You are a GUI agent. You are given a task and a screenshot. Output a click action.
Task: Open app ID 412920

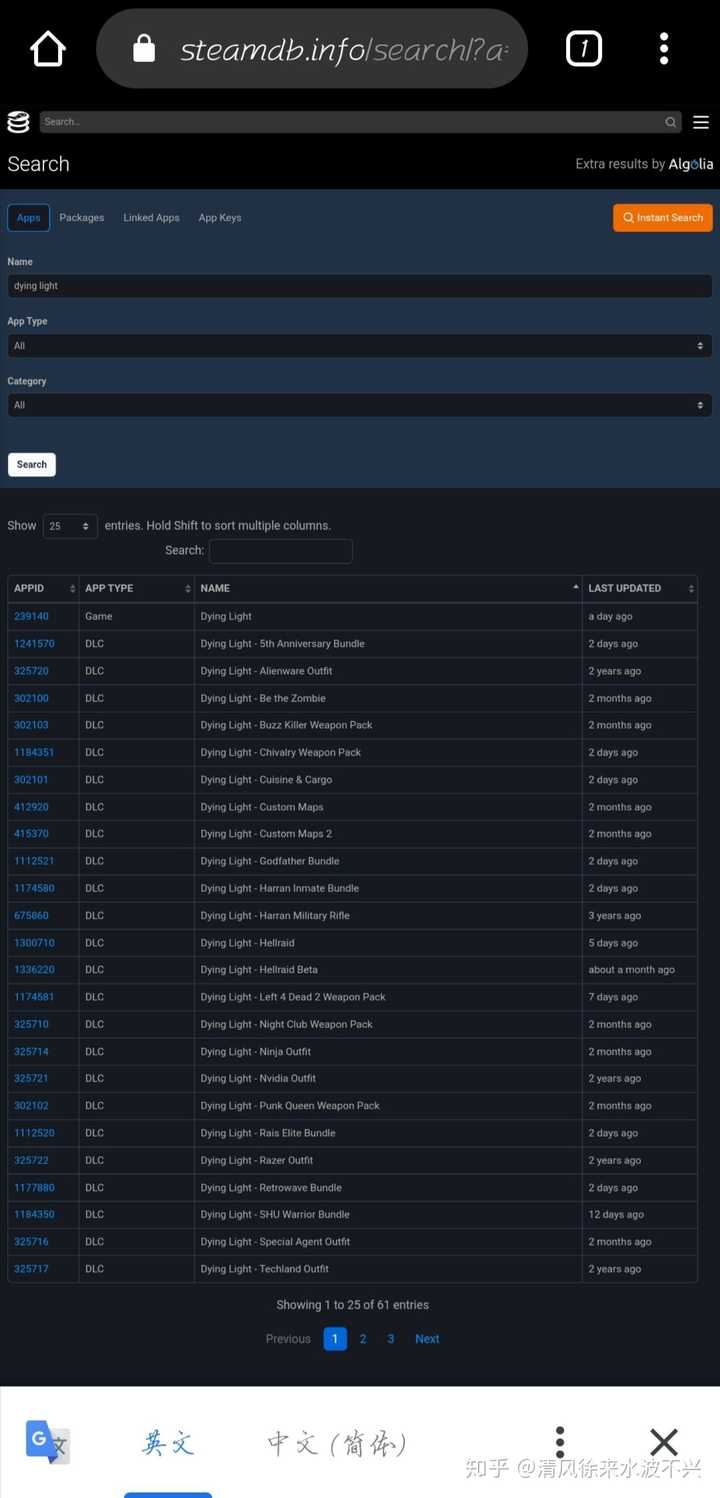pyautogui.click(x=32, y=807)
